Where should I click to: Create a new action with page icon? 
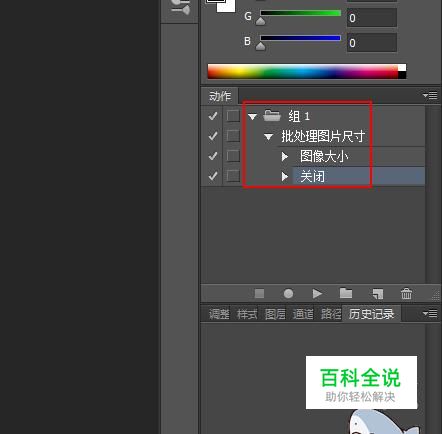(378, 294)
